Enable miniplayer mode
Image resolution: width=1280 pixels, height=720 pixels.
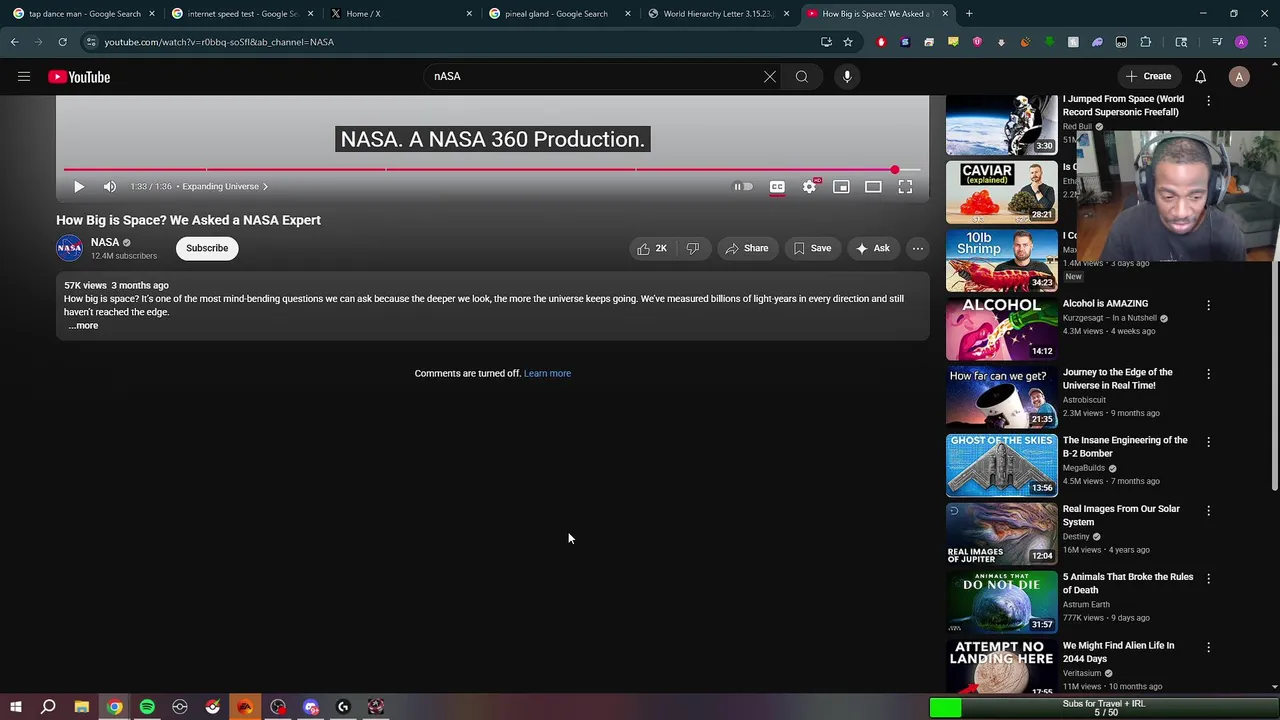tap(841, 186)
